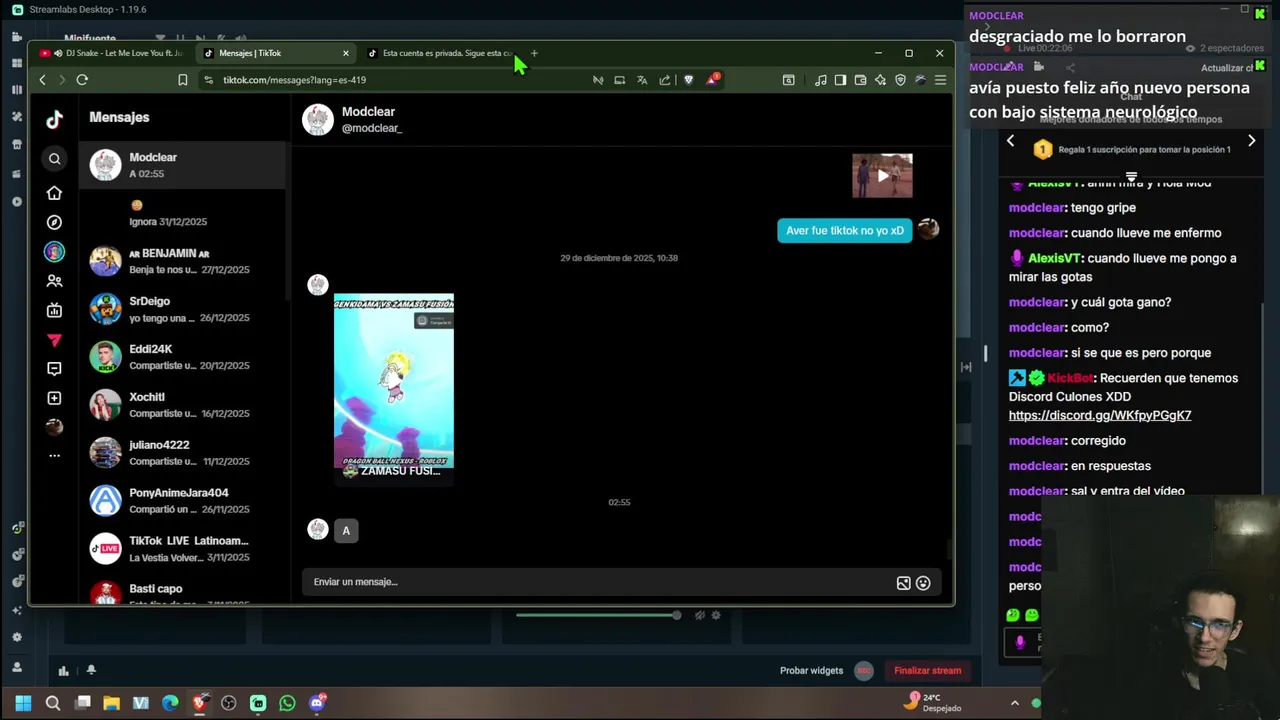
Task: Collapse the Streamlabs chat panel arrow
Action: [966, 367]
